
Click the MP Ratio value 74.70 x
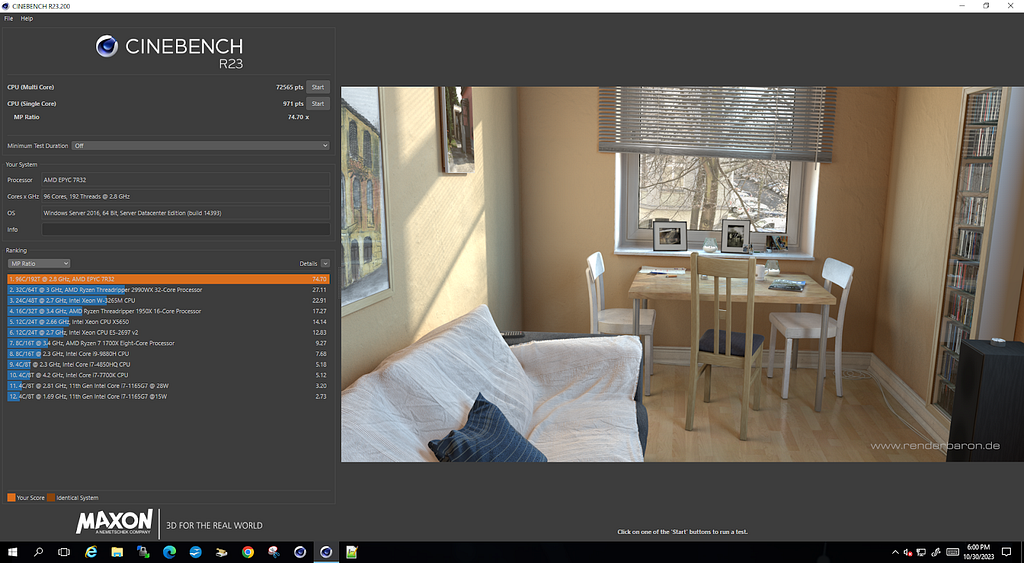click(298, 118)
